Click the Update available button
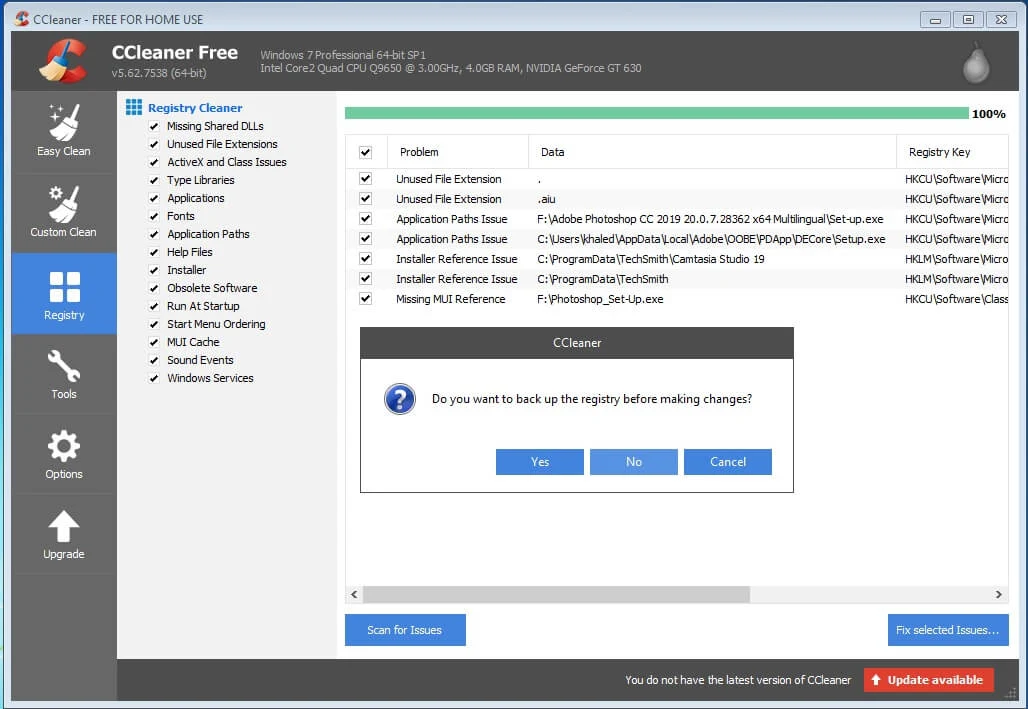Viewport: 1028px width, 709px height. tap(928, 680)
